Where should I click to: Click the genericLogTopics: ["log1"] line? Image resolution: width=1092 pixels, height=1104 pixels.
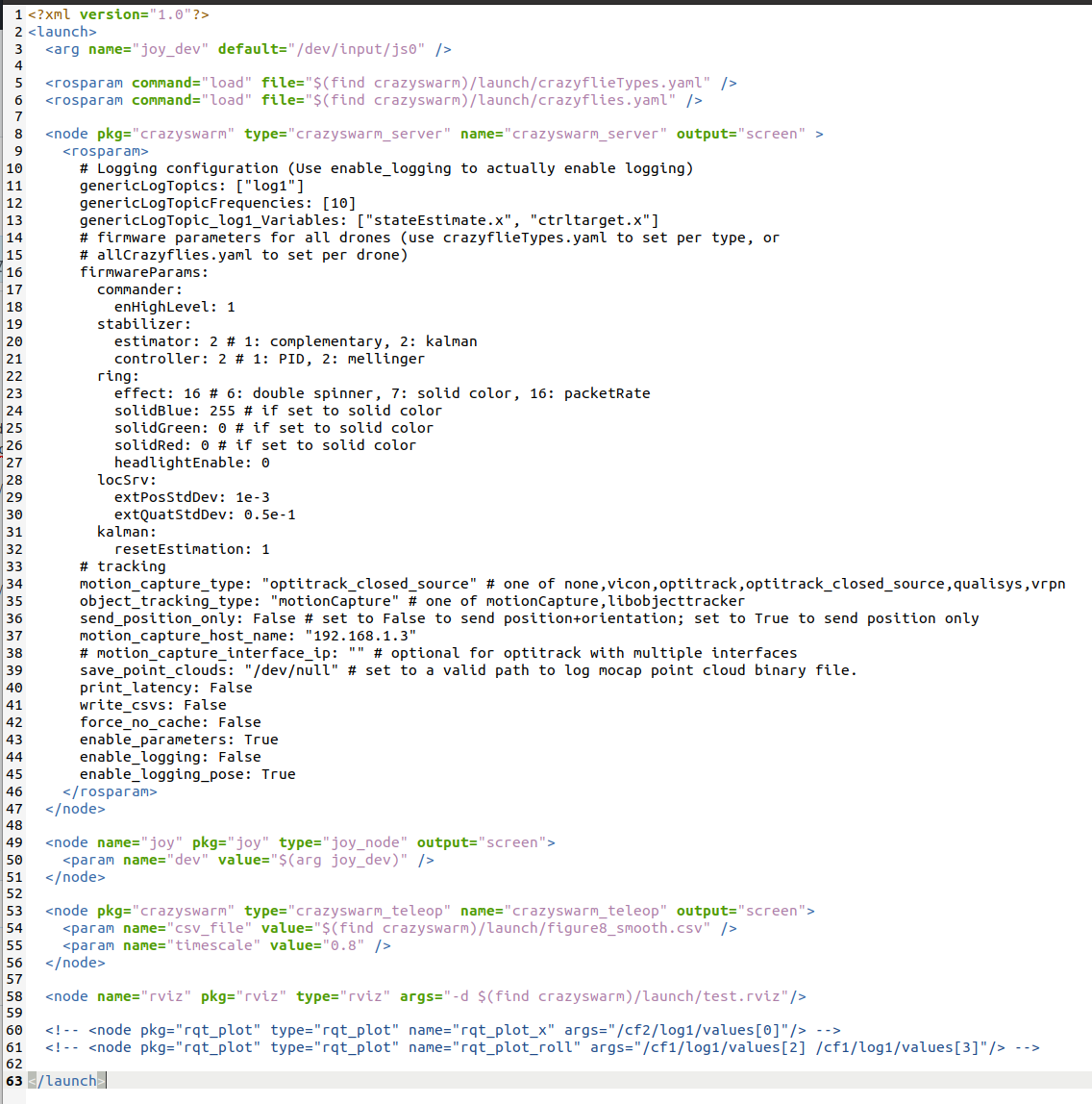[192, 186]
